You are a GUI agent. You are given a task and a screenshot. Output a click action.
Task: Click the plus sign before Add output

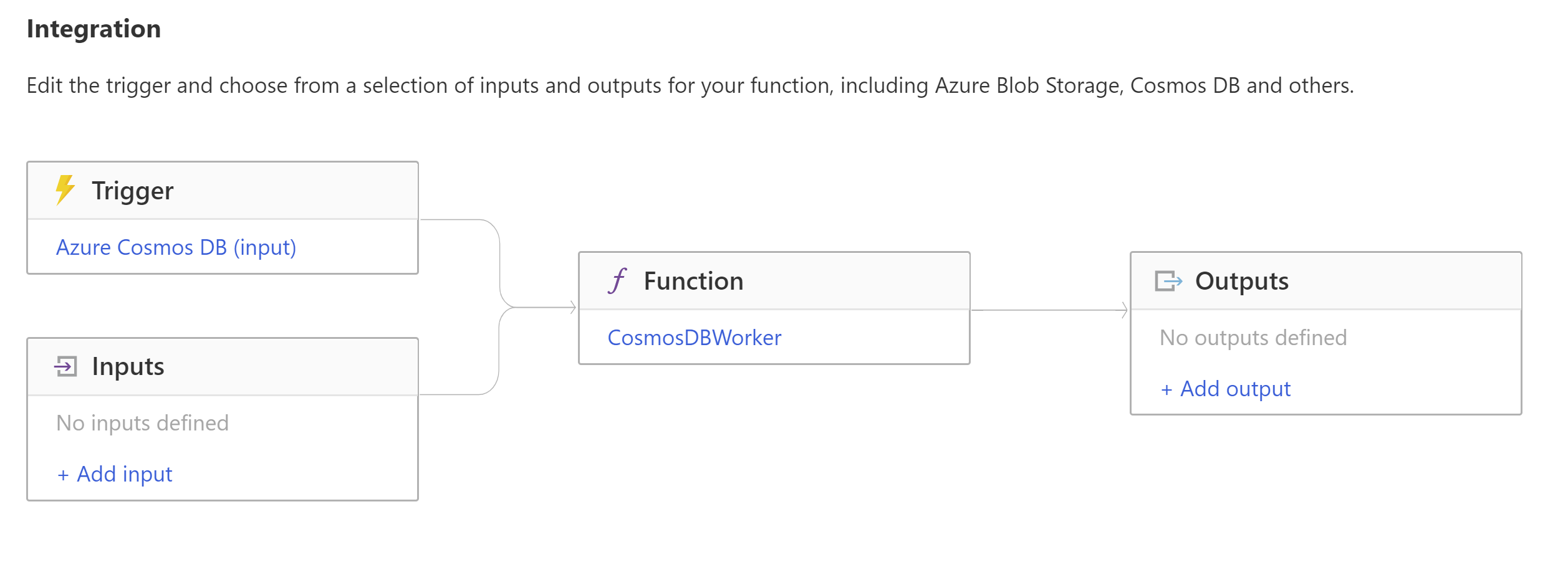(1166, 390)
